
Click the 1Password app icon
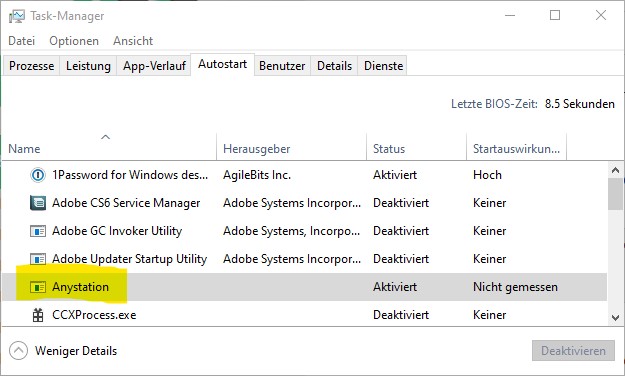38,175
